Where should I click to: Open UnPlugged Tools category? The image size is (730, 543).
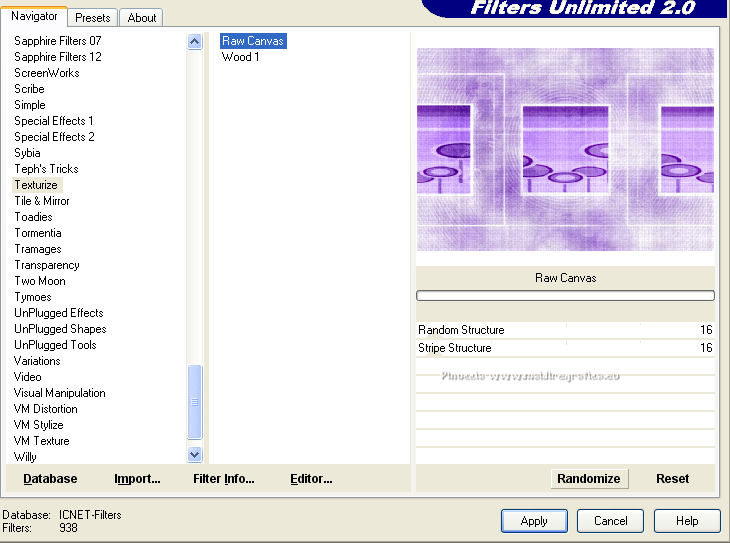[x=55, y=345]
